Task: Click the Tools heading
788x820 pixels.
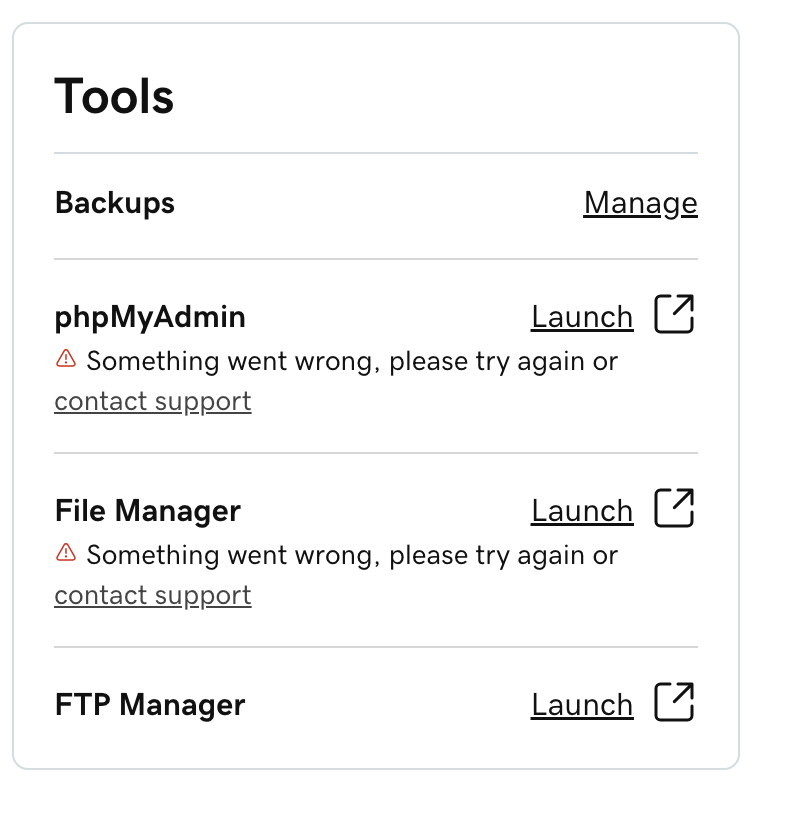Action: 114,97
